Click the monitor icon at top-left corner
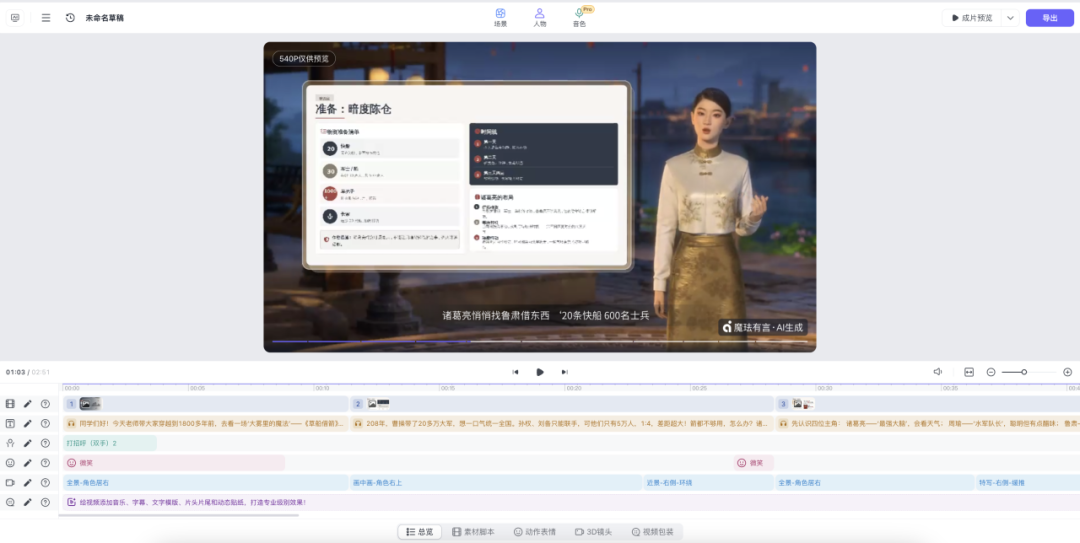The image size is (1080, 543). pyautogui.click(x=15, y=18)
